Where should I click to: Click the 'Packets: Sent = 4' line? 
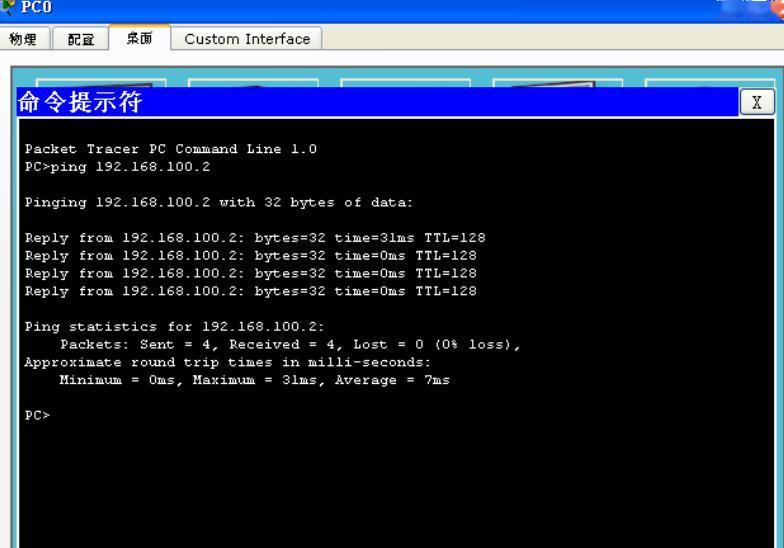click(290, 344)
